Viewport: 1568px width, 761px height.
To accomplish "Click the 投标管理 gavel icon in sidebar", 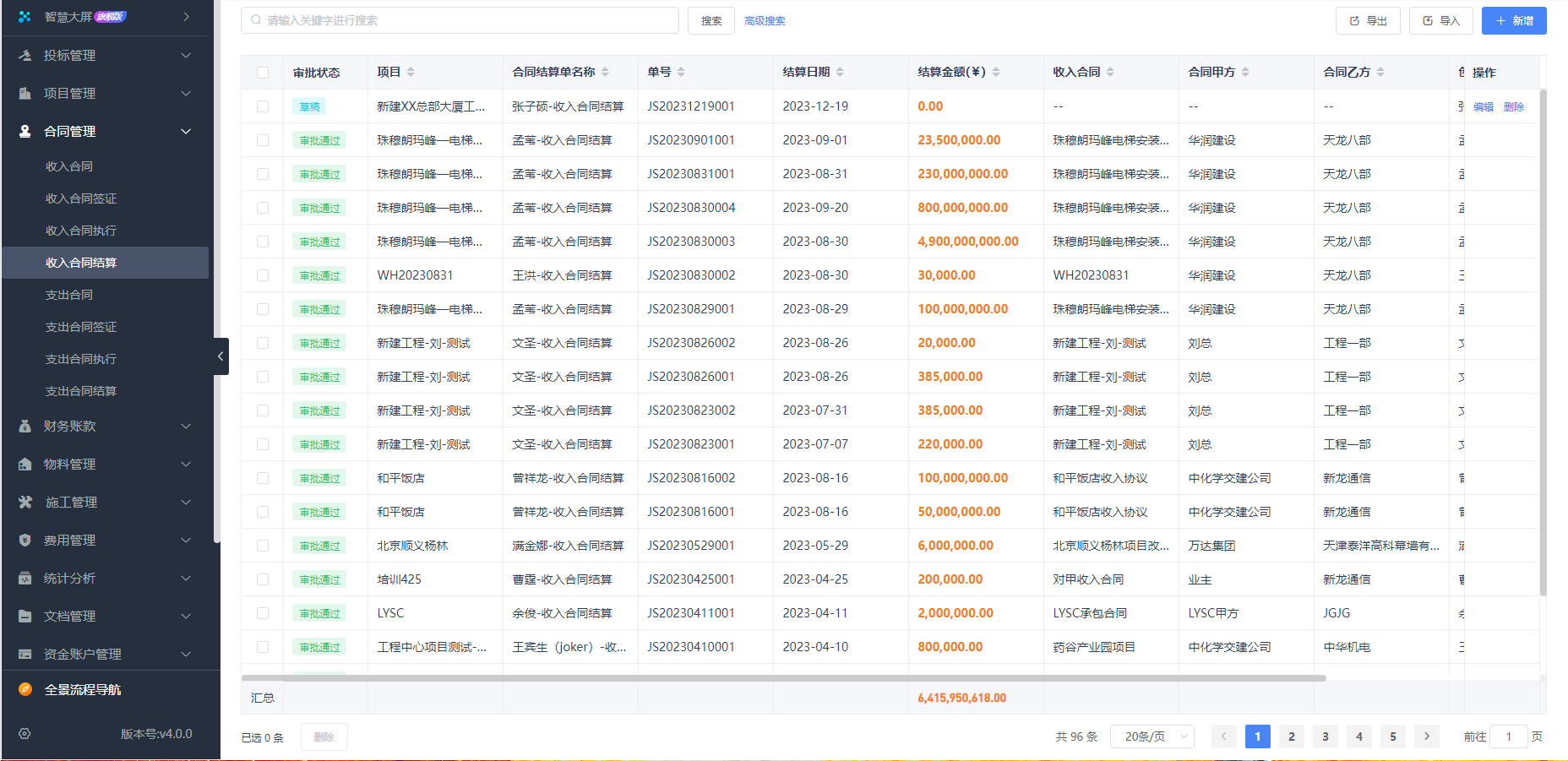I will click(x=25, y=56).
